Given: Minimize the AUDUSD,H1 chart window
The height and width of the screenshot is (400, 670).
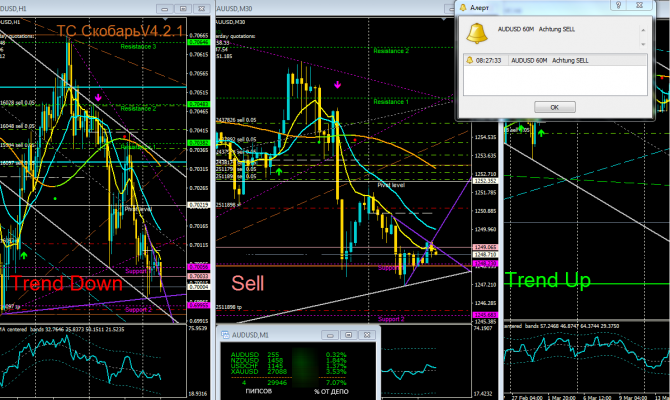Looking at the screenshot, I should pyautogui.click(x=165, y=9).
